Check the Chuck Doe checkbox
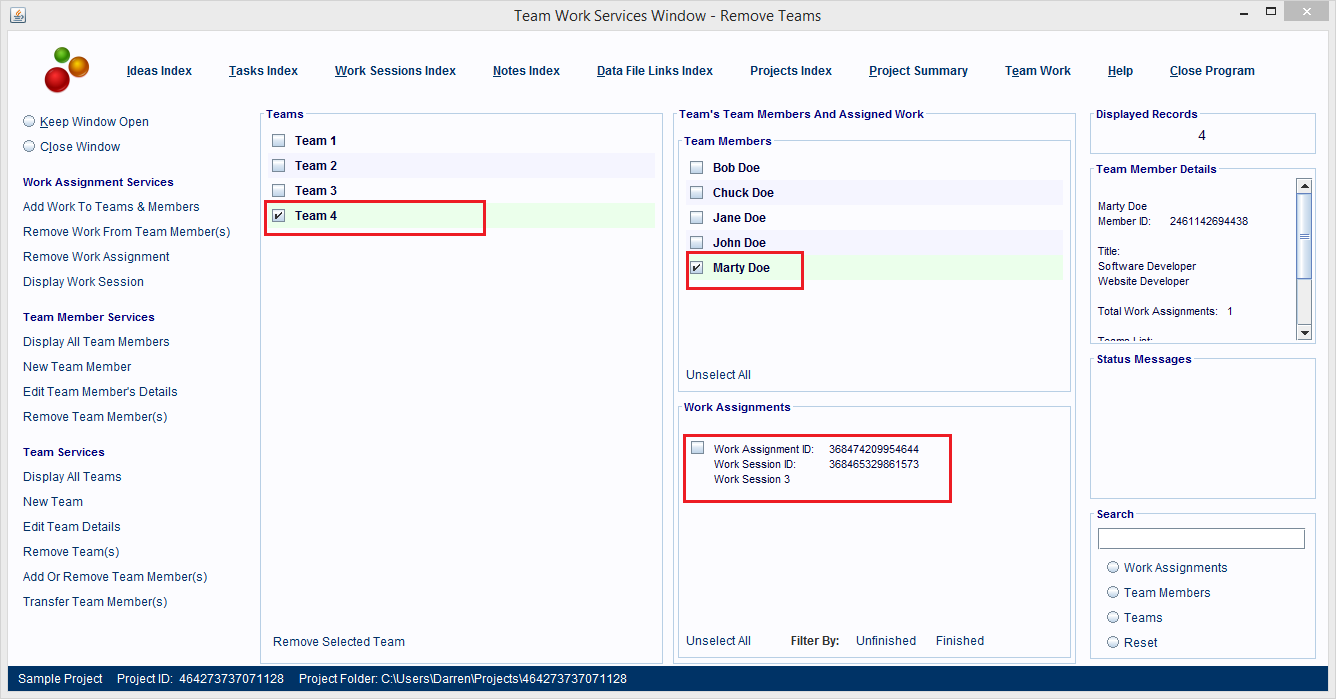 697,193
